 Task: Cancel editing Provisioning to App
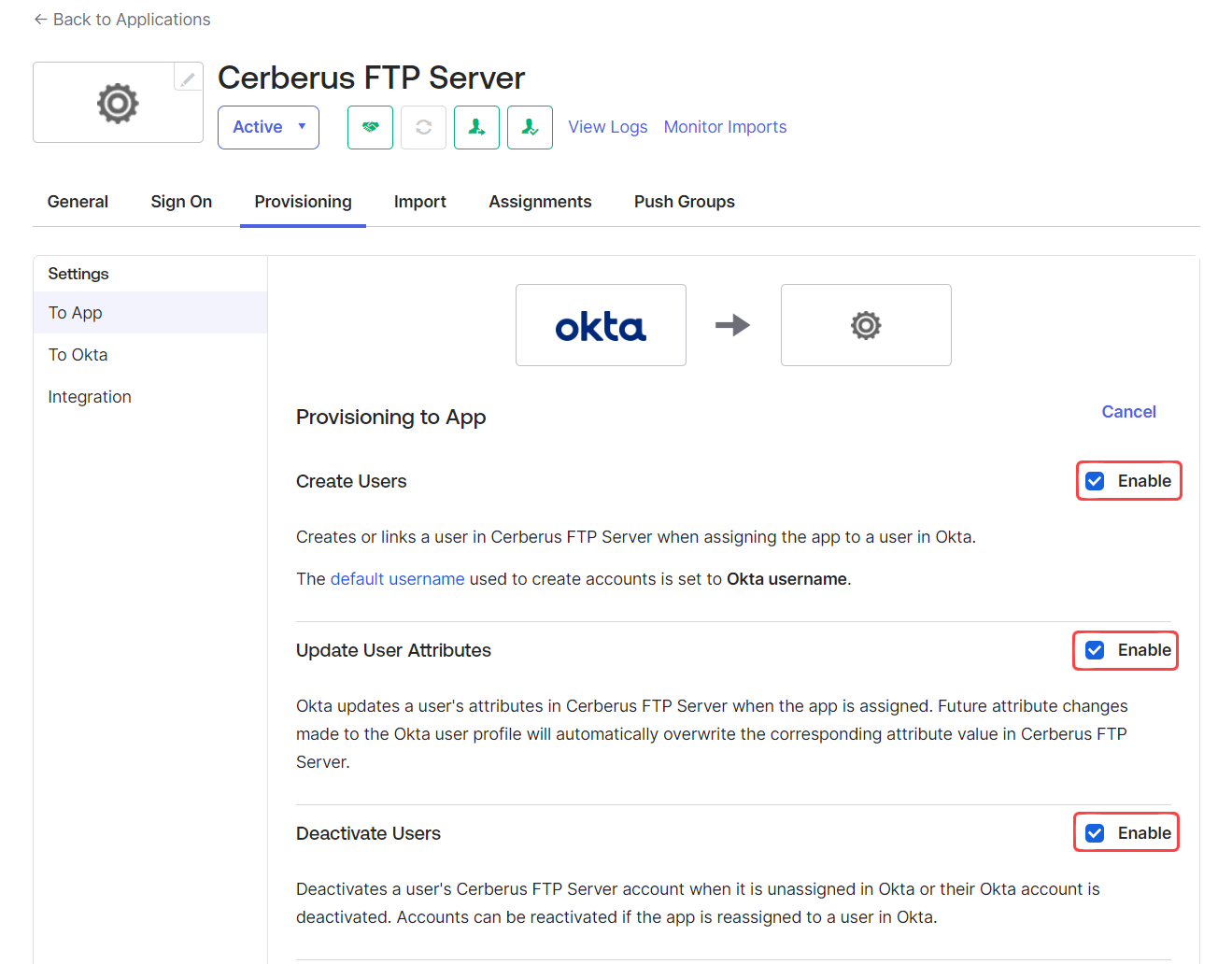[1128, 412]
